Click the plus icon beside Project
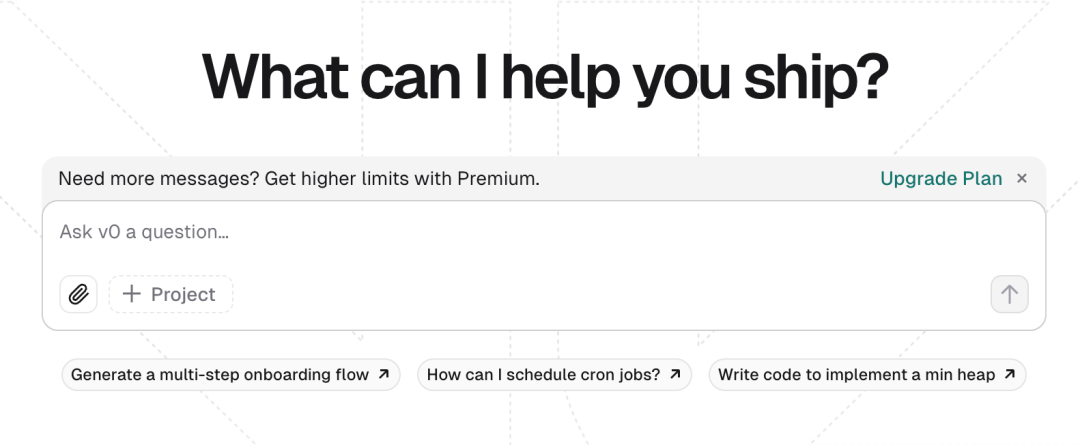 click(131, 294)
